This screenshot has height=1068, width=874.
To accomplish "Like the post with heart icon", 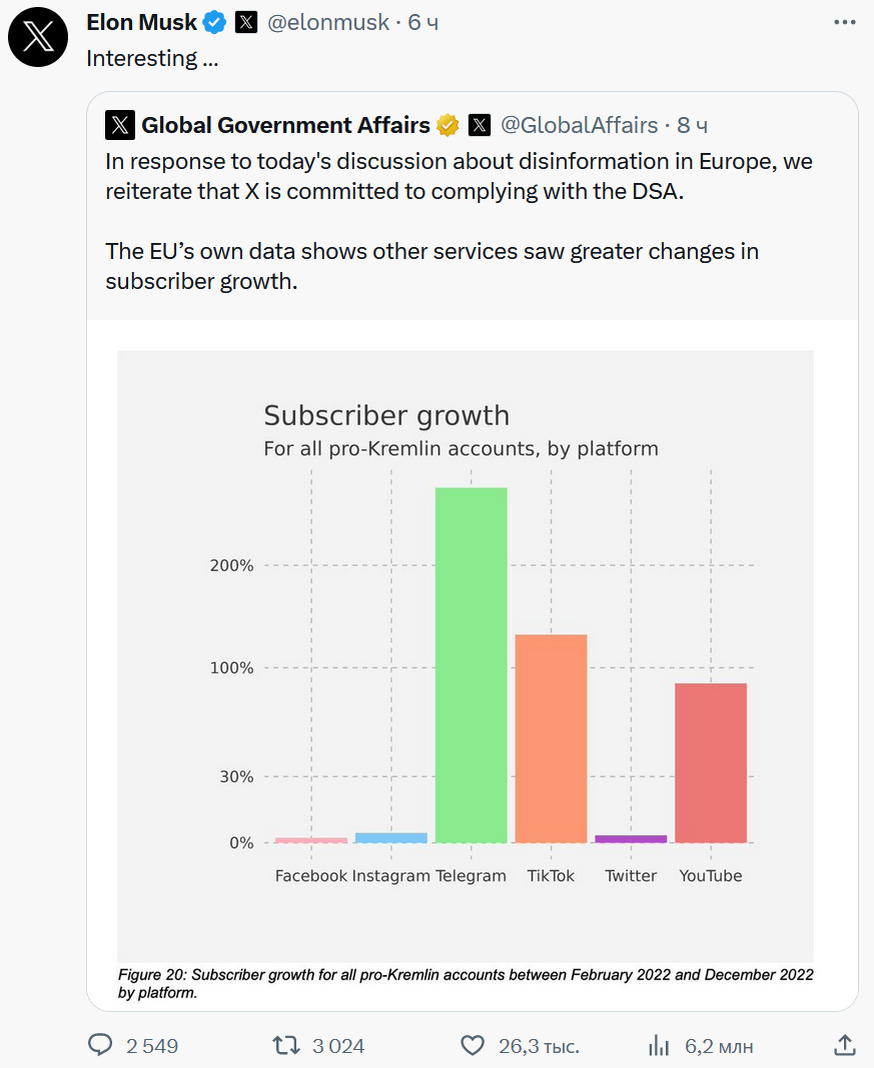I will point(472,1045).
